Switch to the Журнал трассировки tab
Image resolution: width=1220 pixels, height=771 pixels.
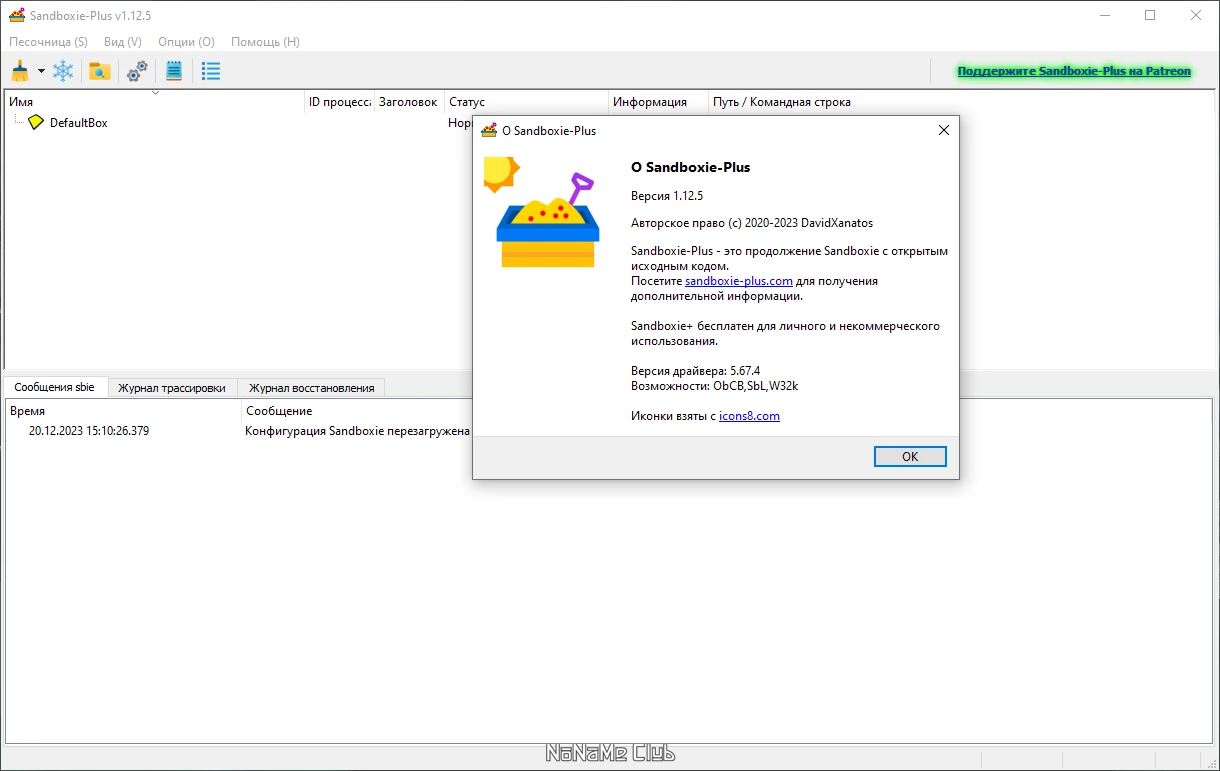[x=172, y=388]
